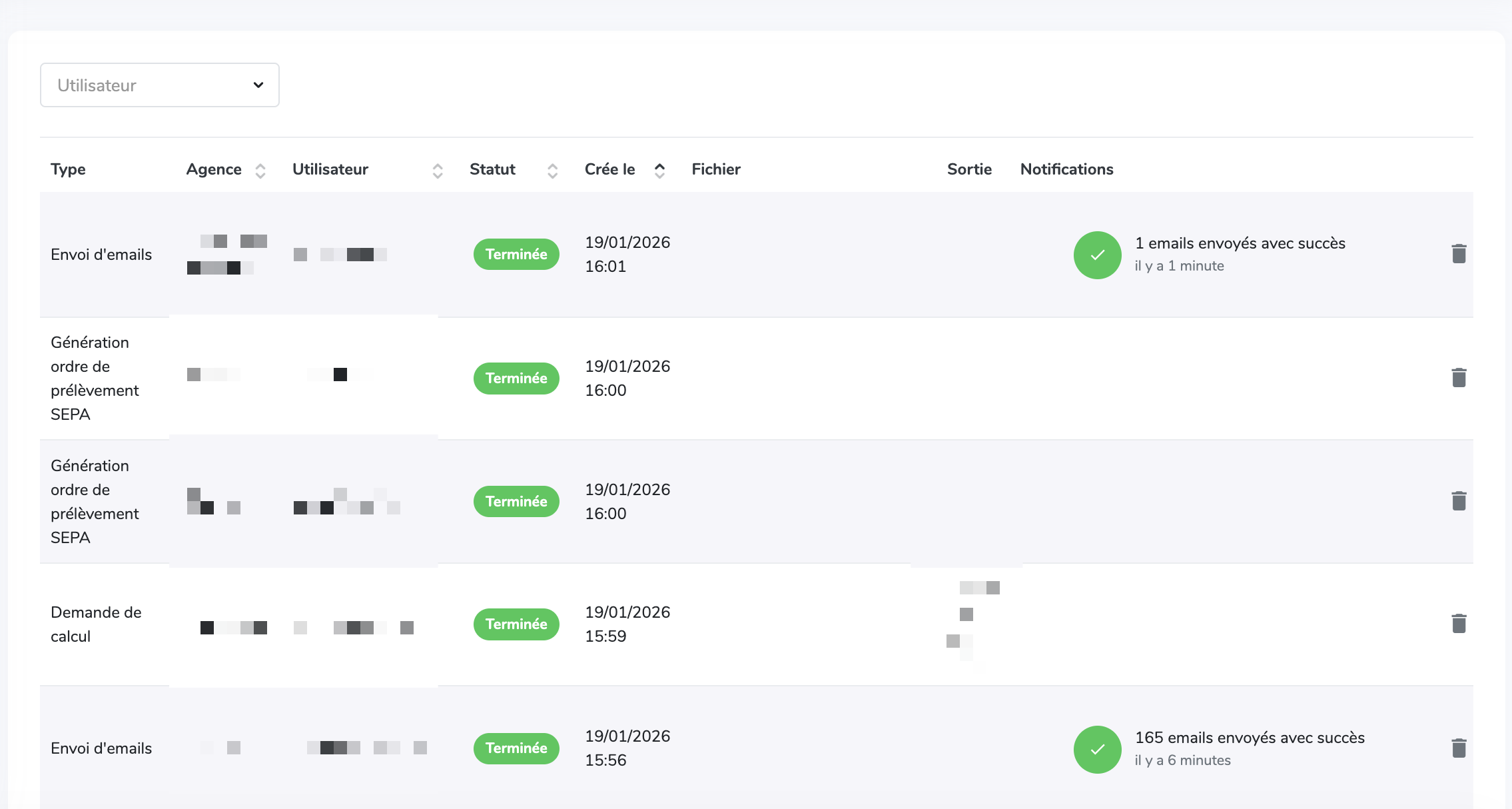Delete the first Génération ordre de prélèvement SEPA row

click(x=1459, y=377)
